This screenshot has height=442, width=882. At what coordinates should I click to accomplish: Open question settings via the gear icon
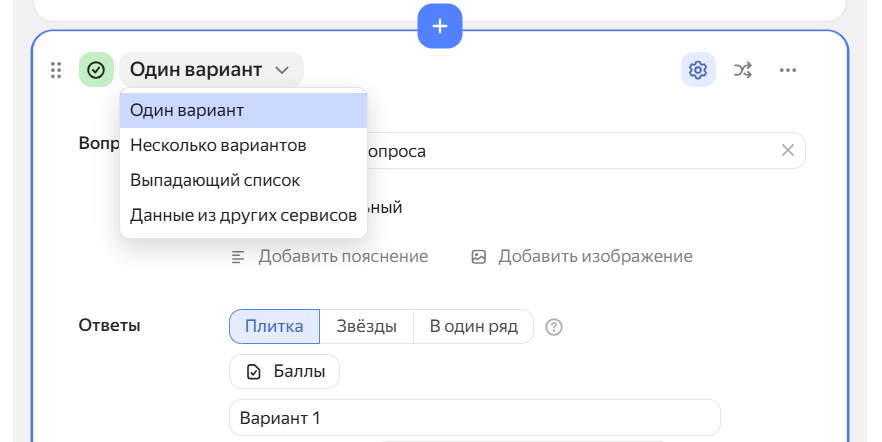point(698,70)
